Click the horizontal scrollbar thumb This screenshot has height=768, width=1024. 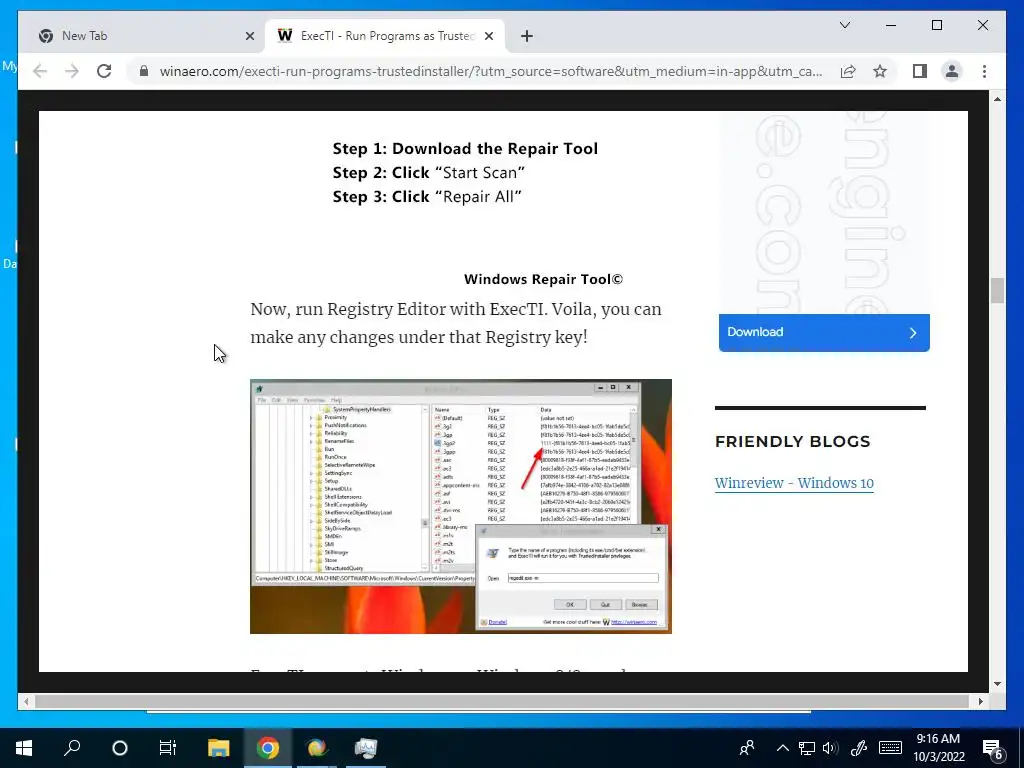[502, 701]
